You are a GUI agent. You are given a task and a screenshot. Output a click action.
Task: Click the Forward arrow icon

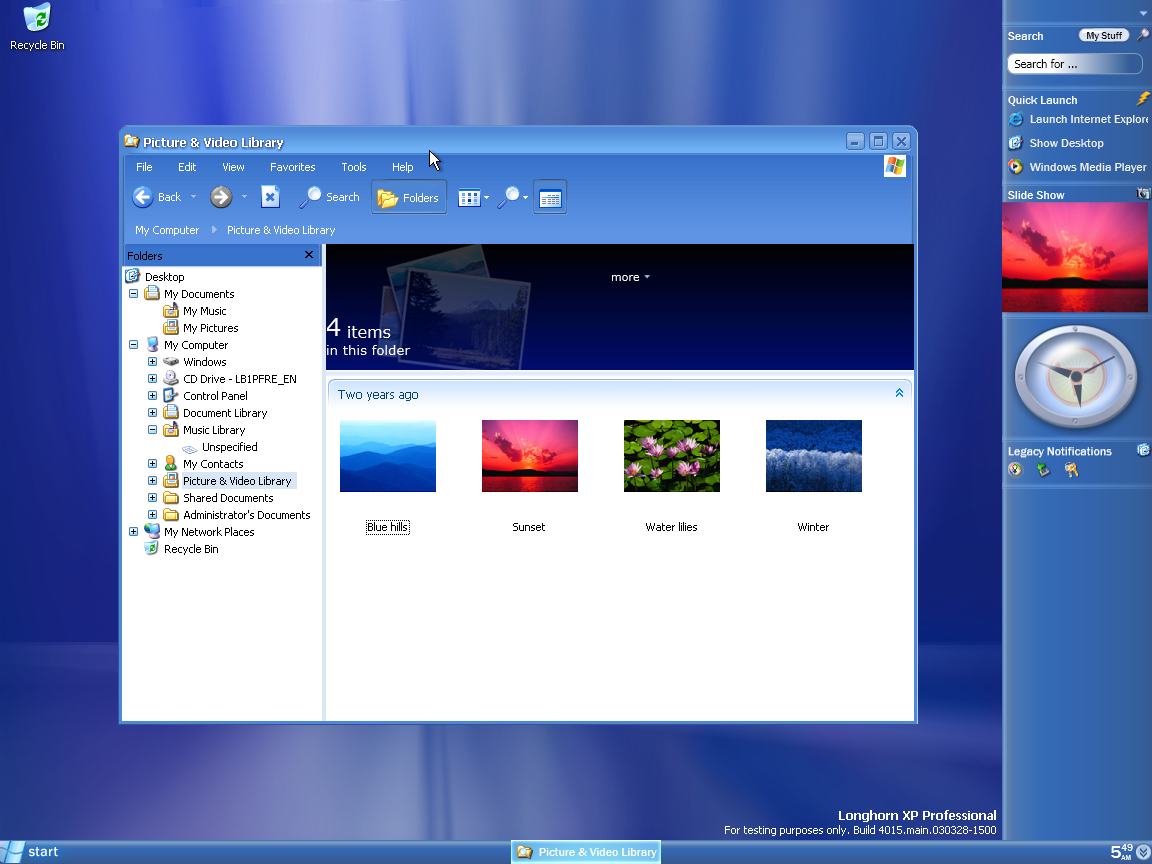tap(221, 197)
